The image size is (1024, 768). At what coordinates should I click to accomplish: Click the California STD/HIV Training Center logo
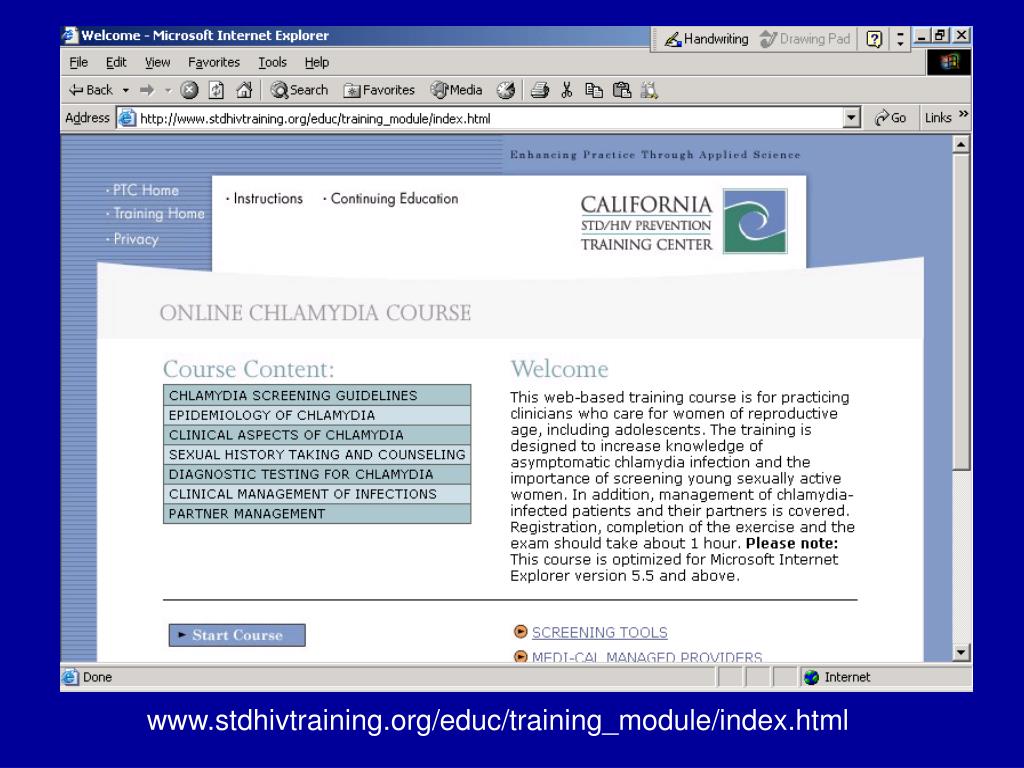point(684,221)
